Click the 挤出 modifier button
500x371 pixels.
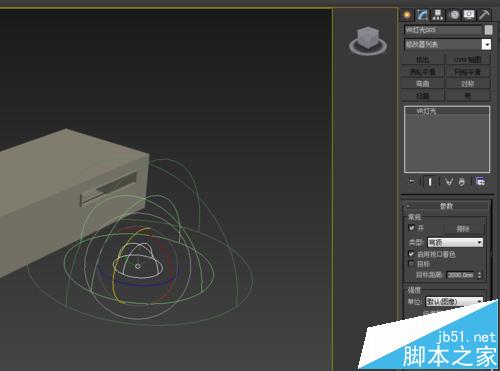(x=423, y=60)
